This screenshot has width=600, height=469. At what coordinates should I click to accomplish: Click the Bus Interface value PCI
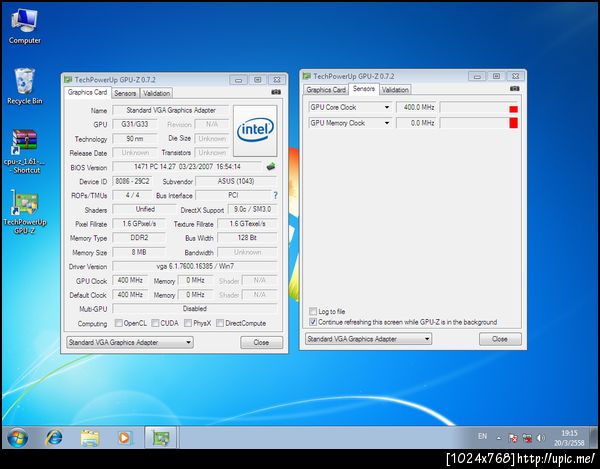tap(233, 195)
